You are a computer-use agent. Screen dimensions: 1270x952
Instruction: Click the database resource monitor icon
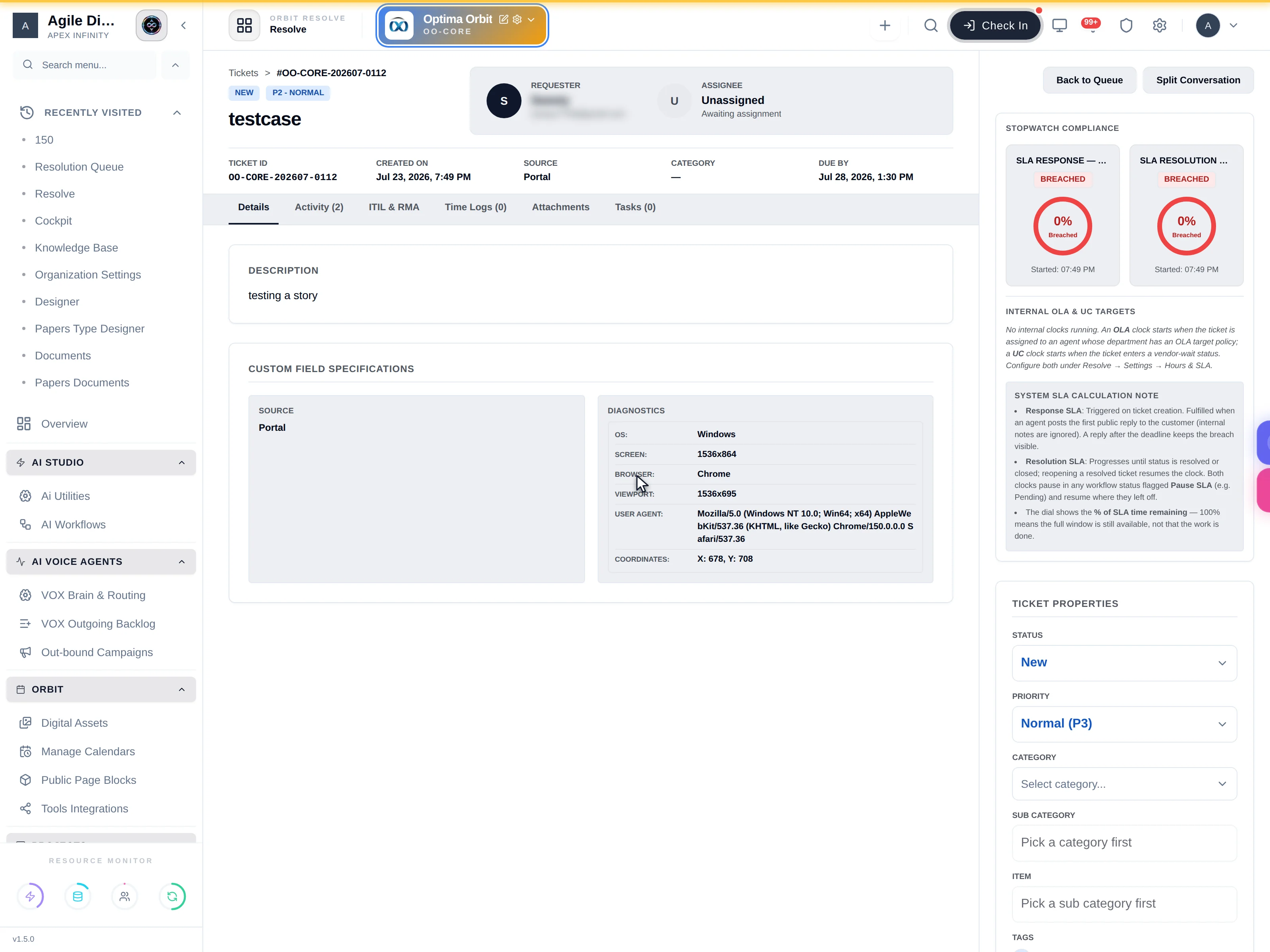point(77,896)
